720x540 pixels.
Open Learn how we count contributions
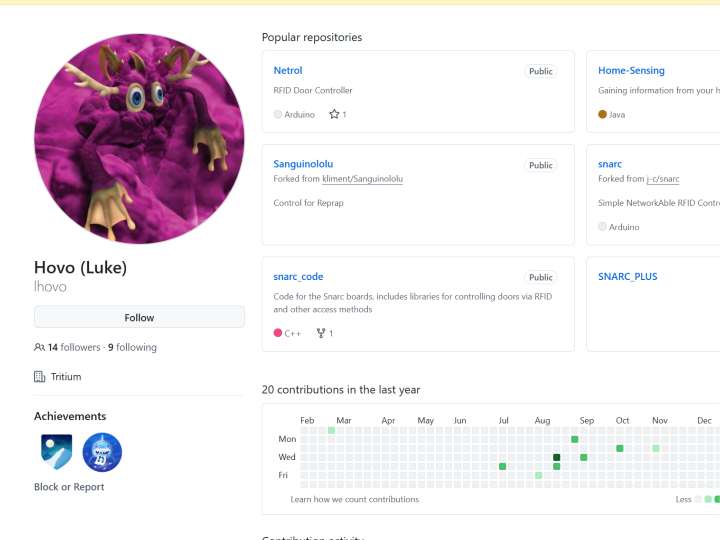click(x=354, y=499)
